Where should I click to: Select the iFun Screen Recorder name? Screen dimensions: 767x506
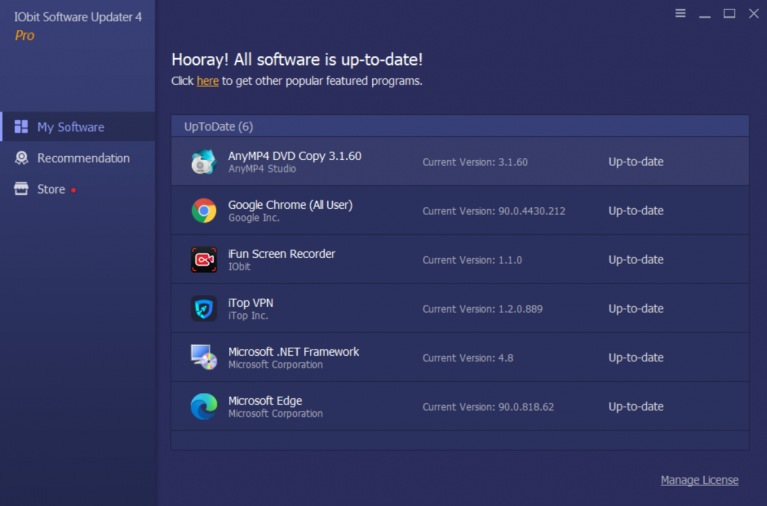coord(281,253)
